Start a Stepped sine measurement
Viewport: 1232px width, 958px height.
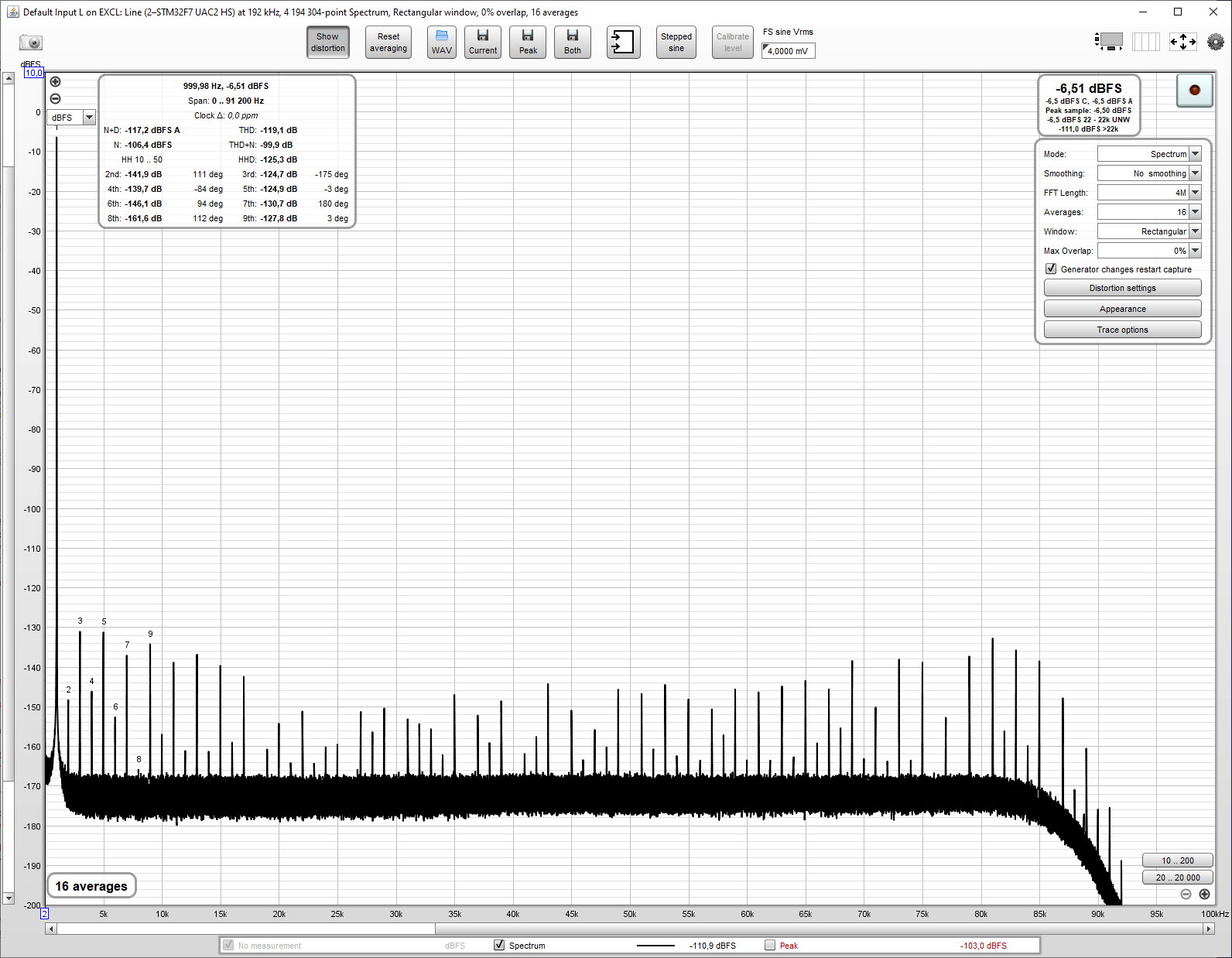coord(676,43)
